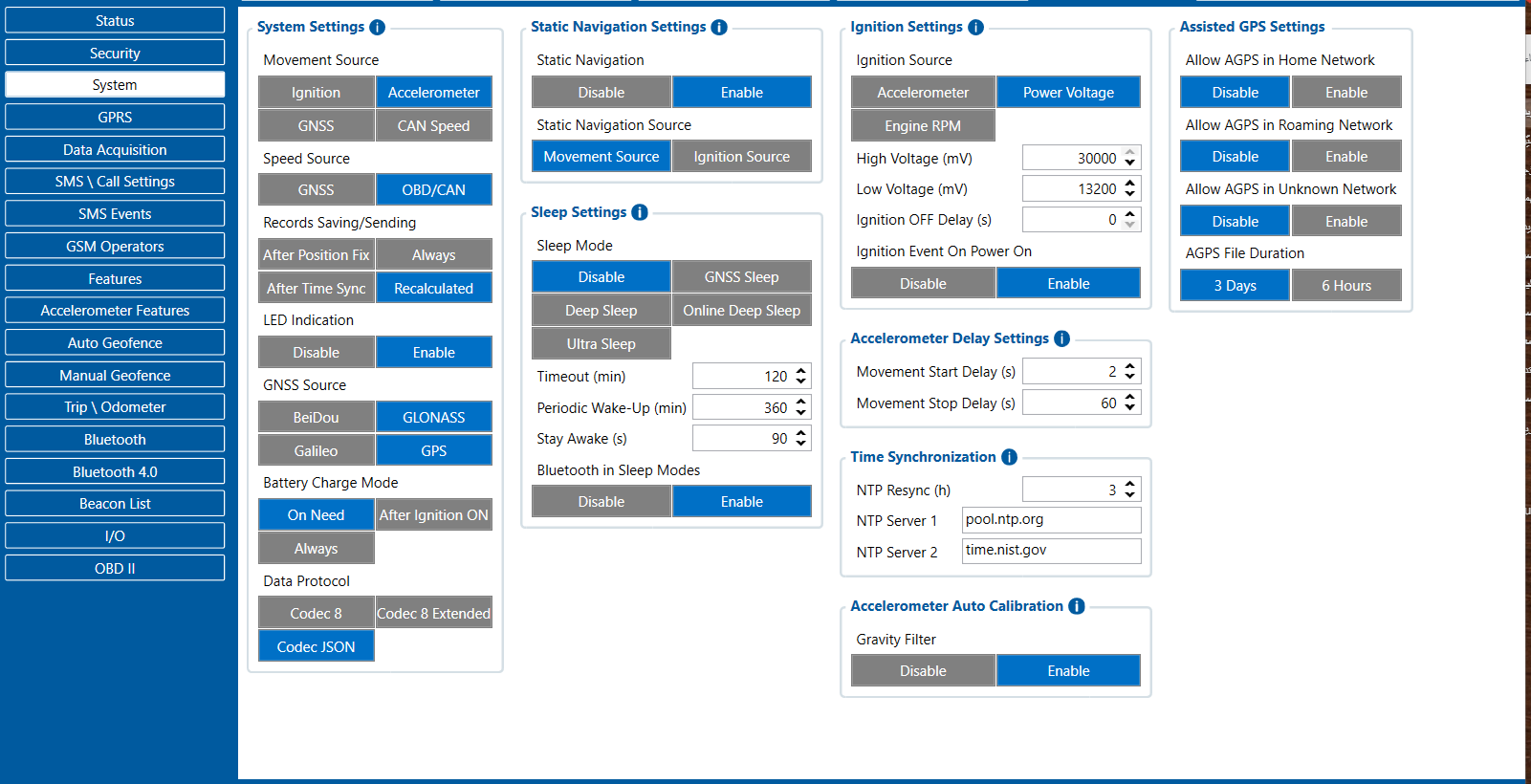
Task: Click the Ignition Settings info icon
Action: point(975,28)
